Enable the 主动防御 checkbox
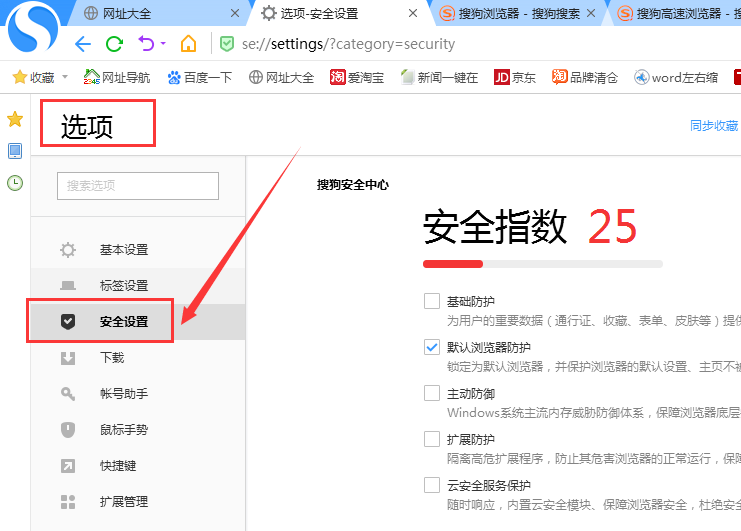Image resolution: width=741 pixels, height=531 pixels. [432, 393]
